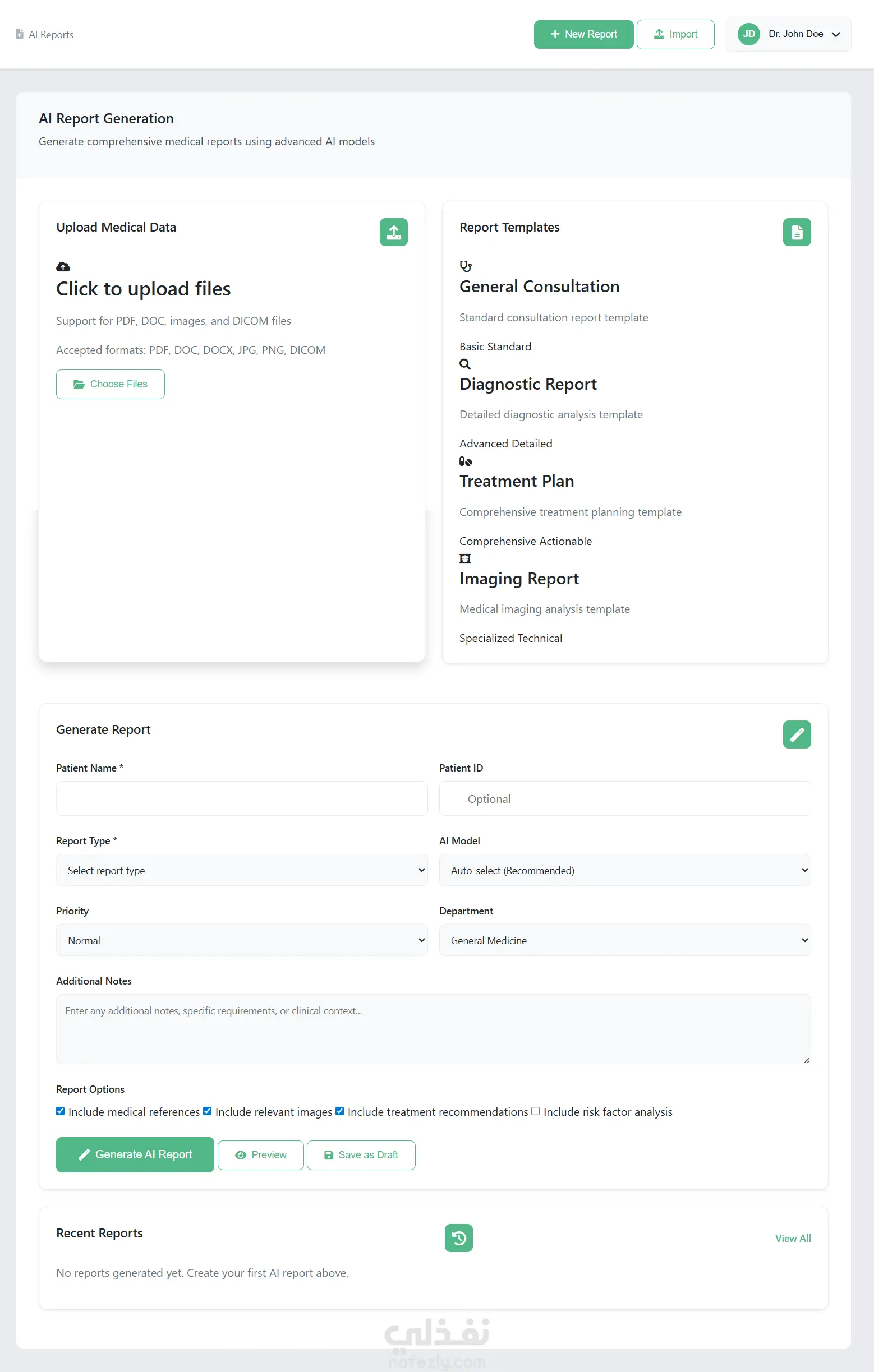Viewport: 874px width, 1372px height.
Task: Toggle Include relevant images checkbox
Action: point(208,1111)
